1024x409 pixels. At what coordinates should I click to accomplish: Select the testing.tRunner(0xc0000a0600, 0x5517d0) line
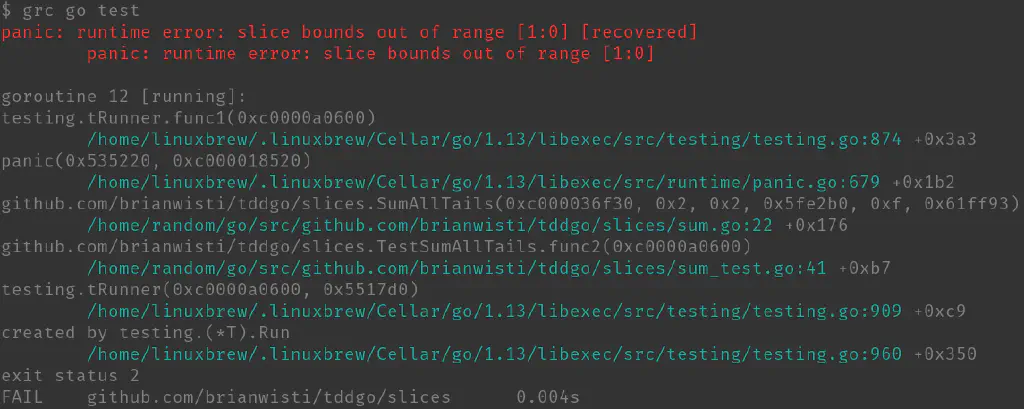pos(210,290)
